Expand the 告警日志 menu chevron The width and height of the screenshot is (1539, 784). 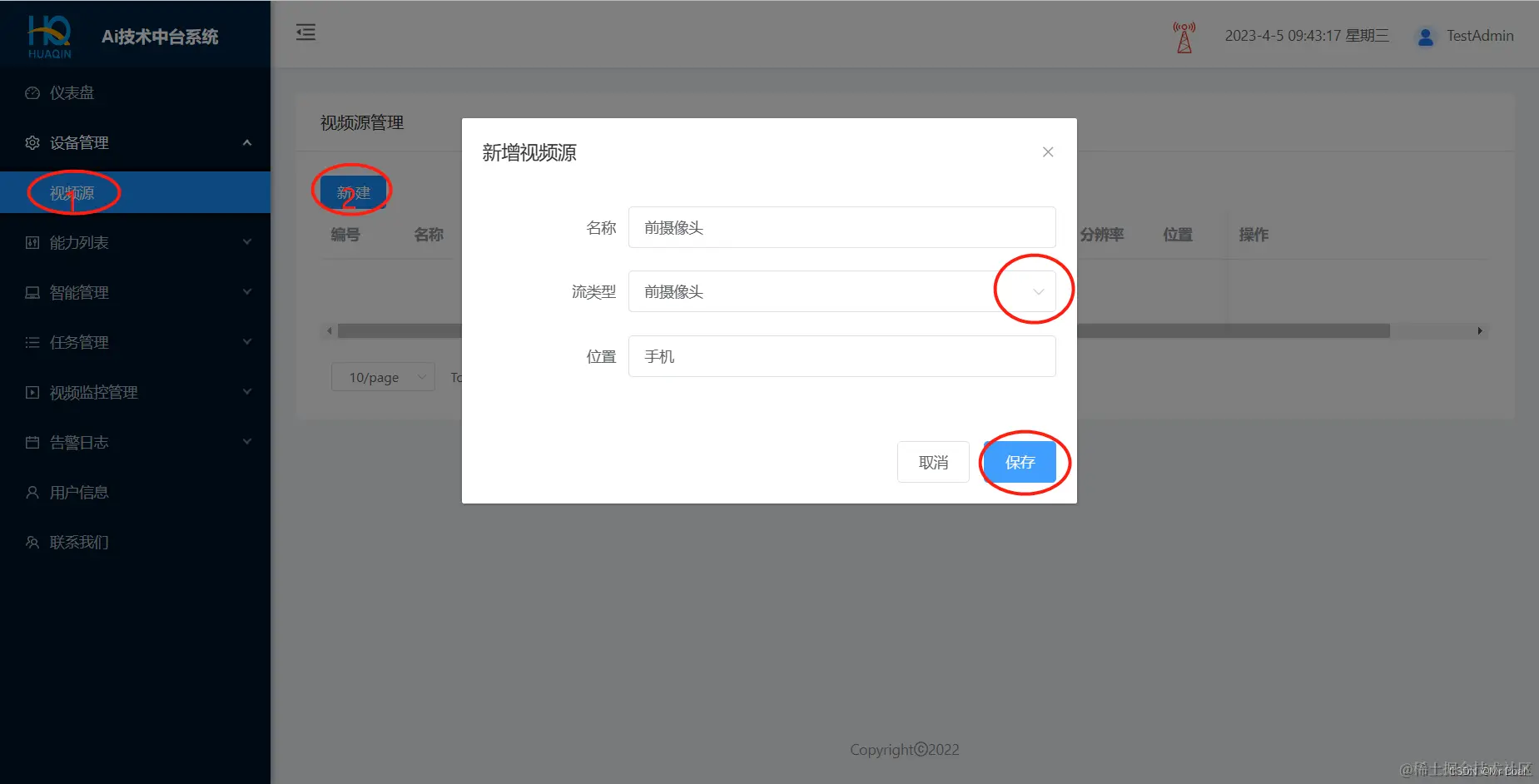pyautogui.click(x=247, y=442)
